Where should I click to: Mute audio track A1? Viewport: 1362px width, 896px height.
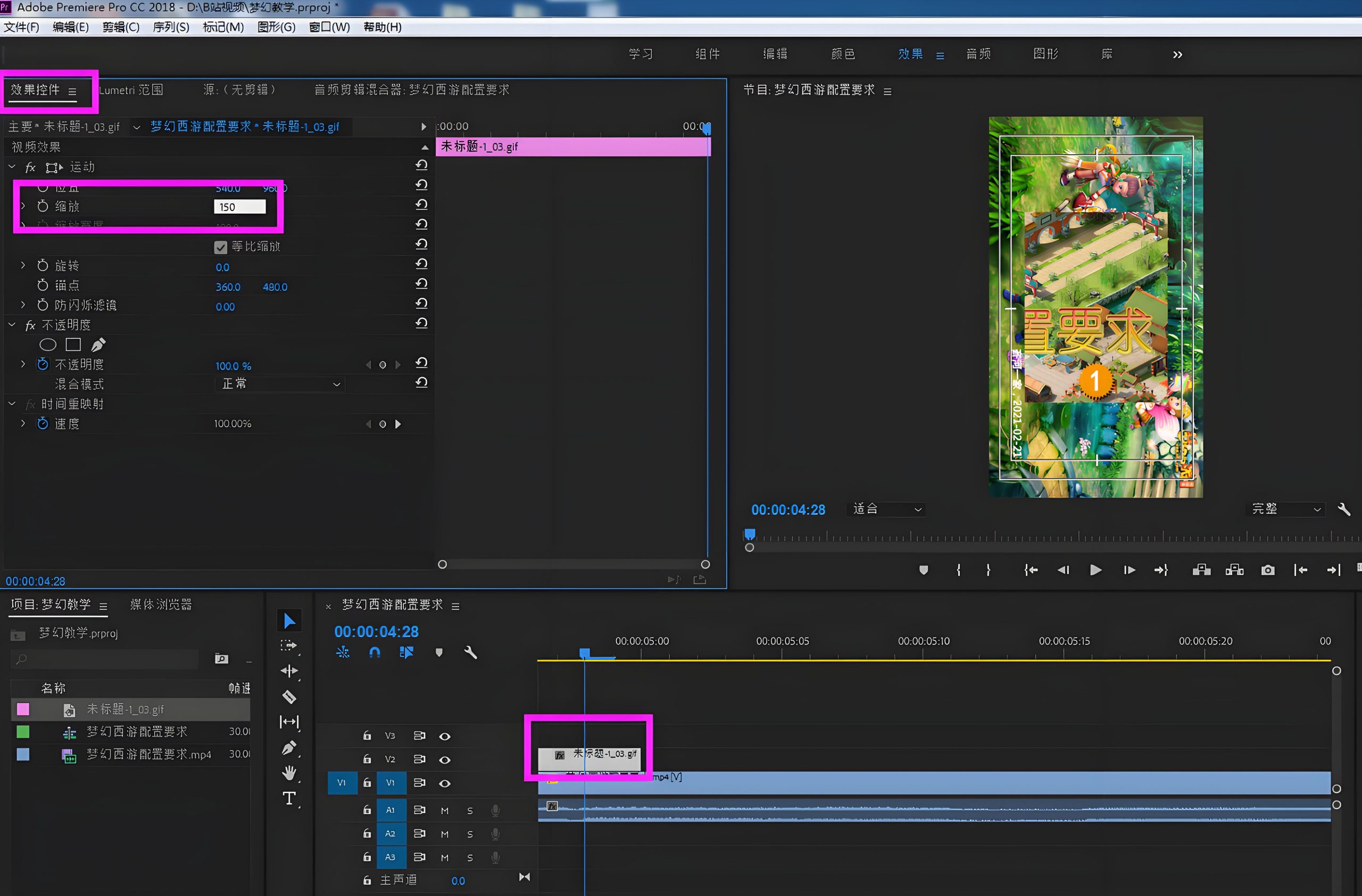click(x=445, y=811)
